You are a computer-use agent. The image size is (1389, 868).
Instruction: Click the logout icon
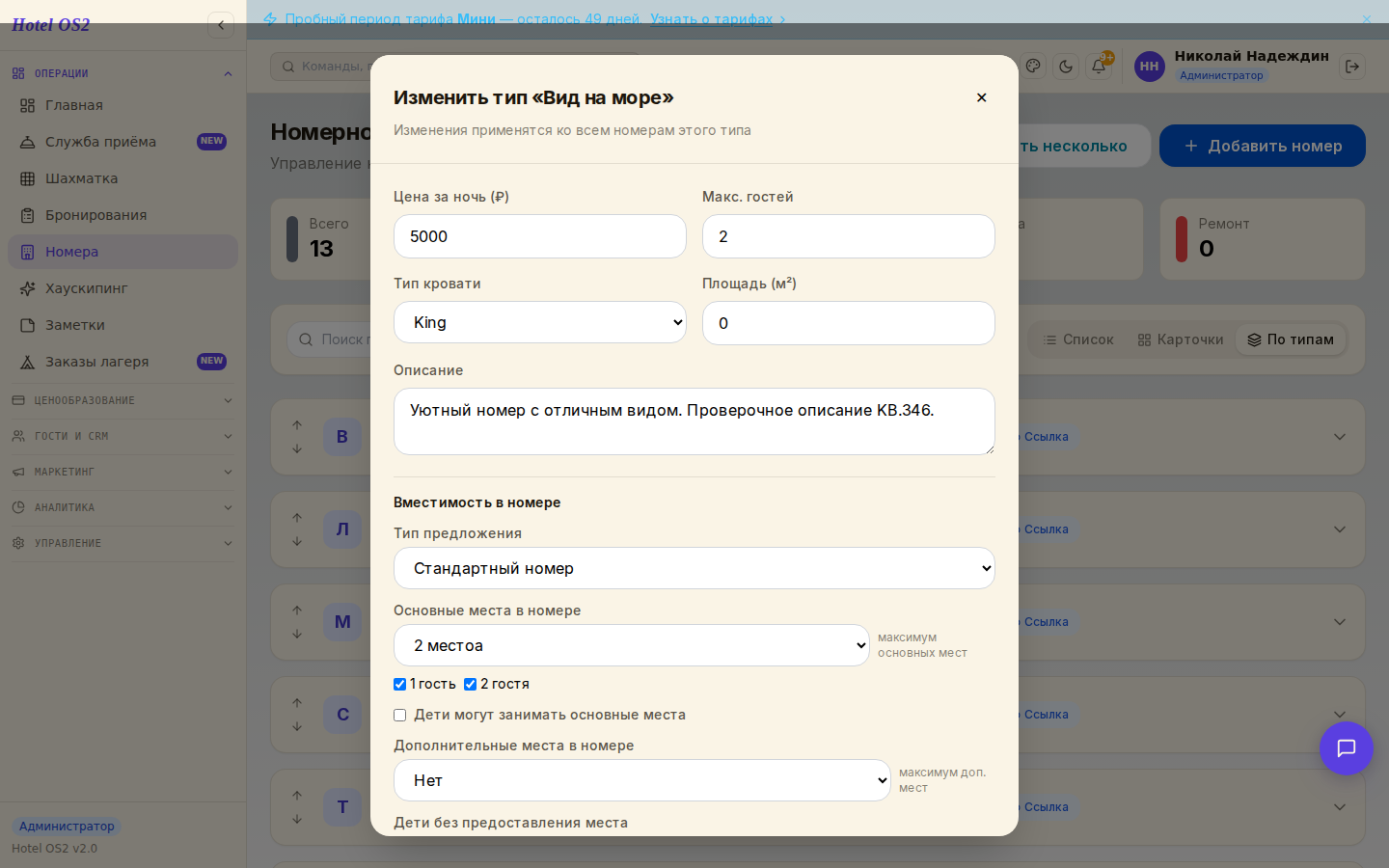[x=1352, y=67]
